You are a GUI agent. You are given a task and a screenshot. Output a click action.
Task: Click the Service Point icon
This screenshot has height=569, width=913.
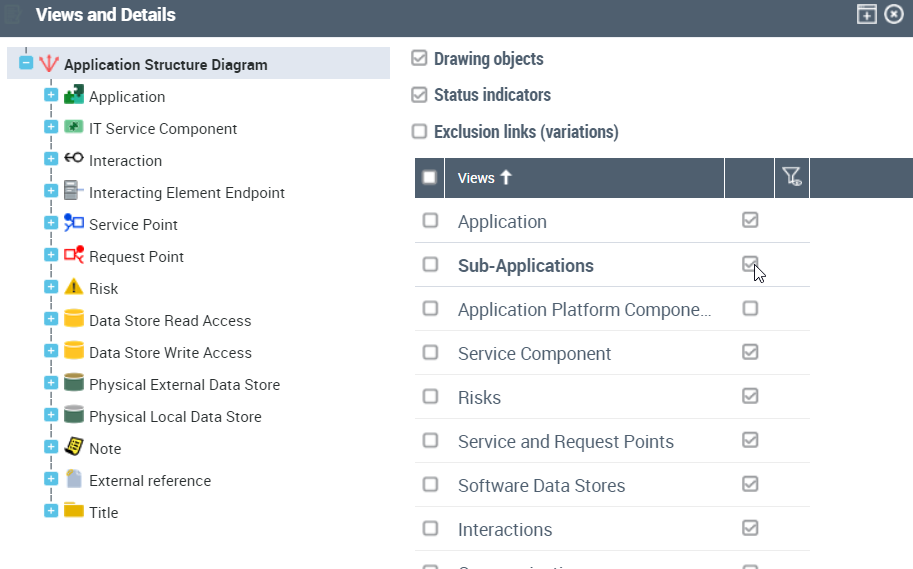[74, 224]
